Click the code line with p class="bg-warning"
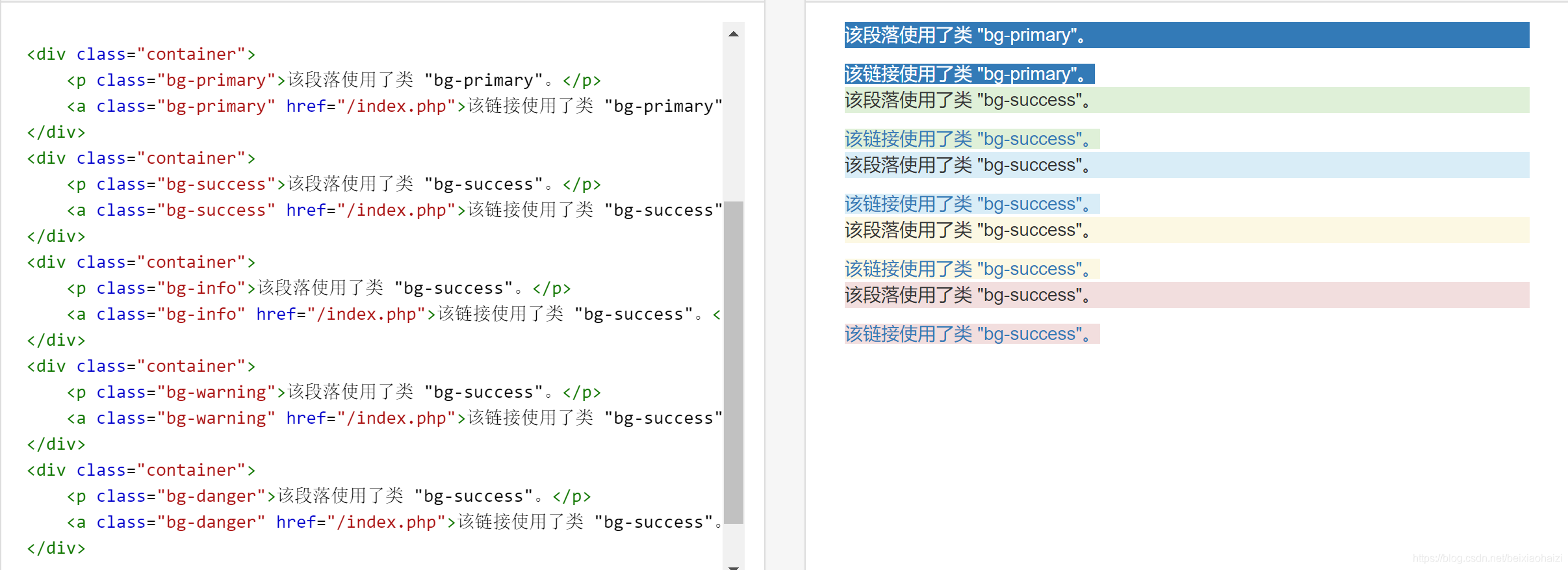Image resolution: width=1568 pixels, height=570 pixels. coord(333,392)
